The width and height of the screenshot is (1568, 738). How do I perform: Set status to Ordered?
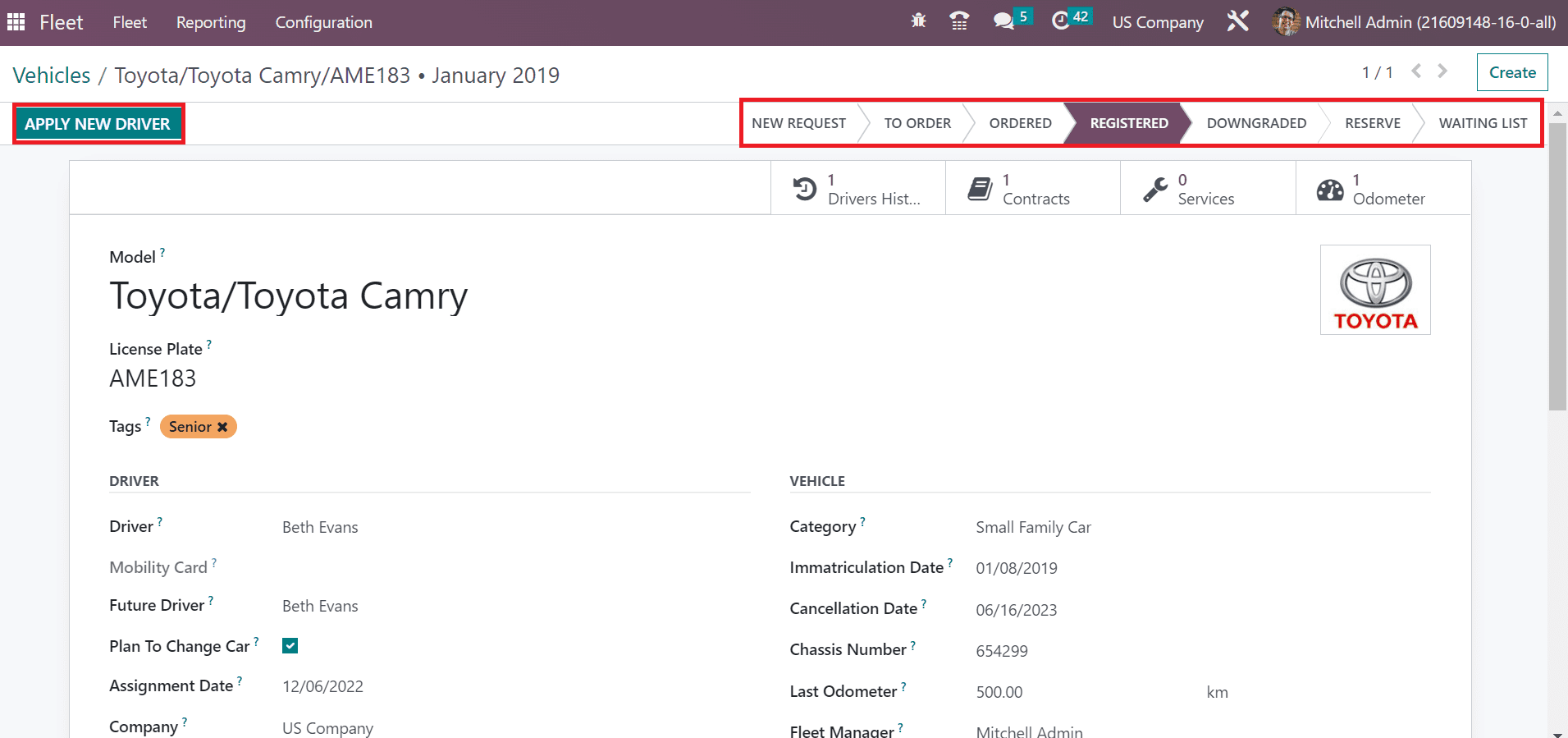coord(1020,123)
